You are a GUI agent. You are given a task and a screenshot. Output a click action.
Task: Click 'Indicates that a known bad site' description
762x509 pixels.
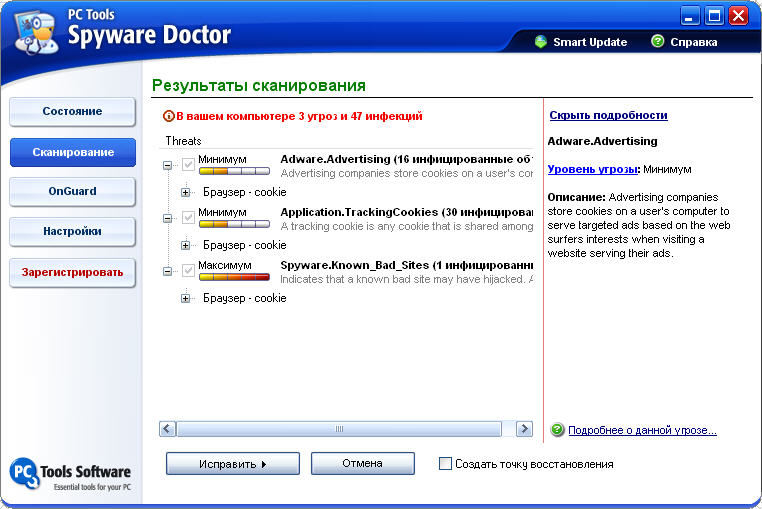pyautogui.click(x=406, y=280)
